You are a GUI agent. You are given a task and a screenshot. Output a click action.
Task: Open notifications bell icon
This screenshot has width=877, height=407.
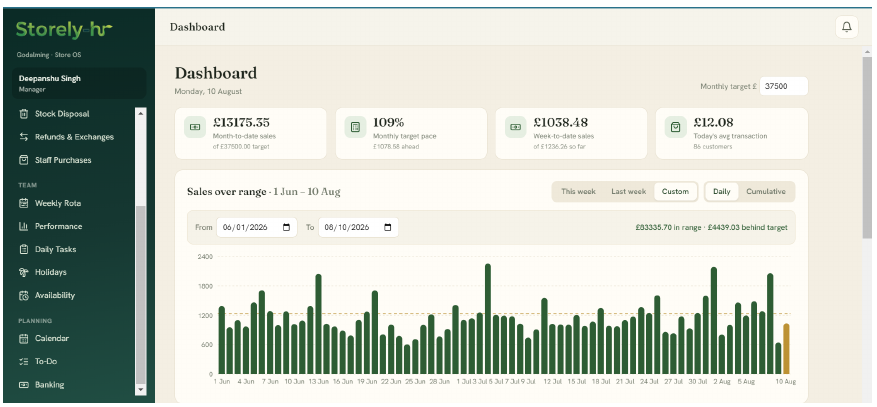coord(846,27)
